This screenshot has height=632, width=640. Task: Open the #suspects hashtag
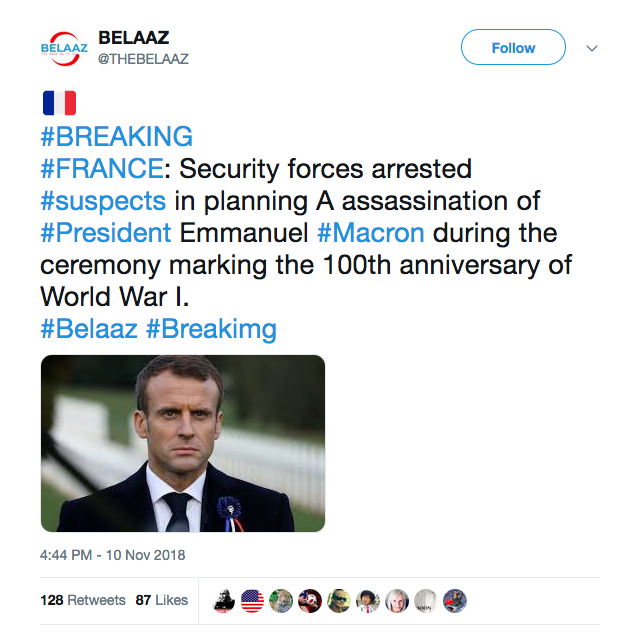click(x=103, y=200)
